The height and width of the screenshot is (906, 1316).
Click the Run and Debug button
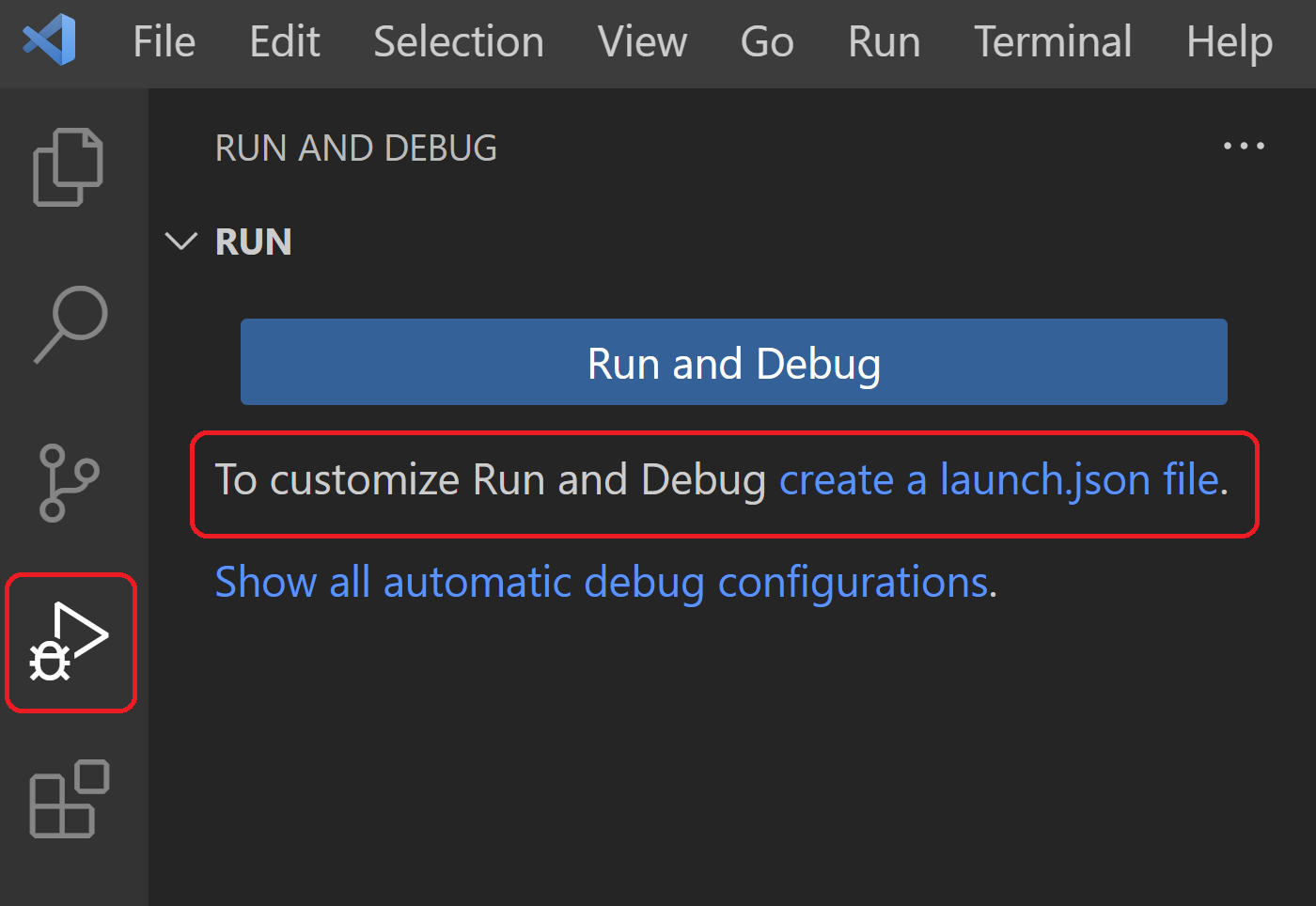[733, 363]
